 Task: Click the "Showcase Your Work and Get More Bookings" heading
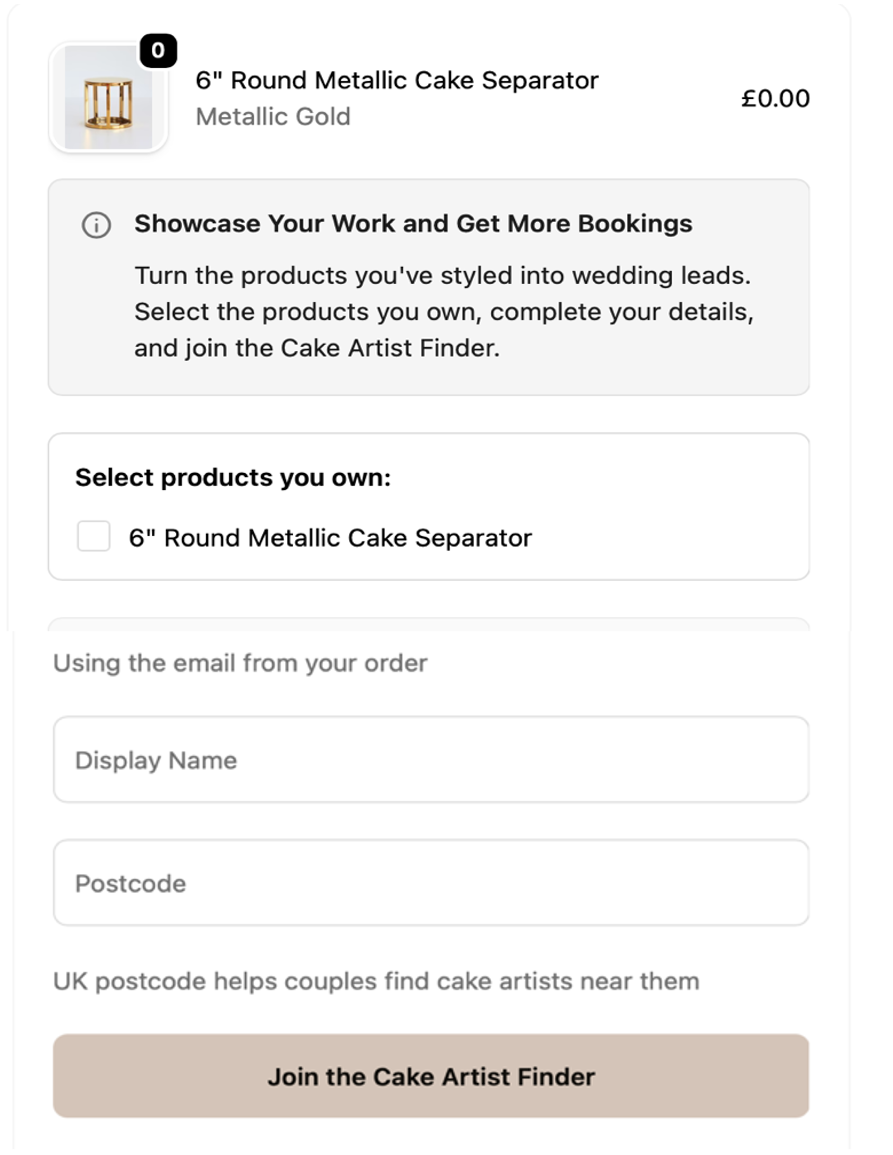[413, 224]
